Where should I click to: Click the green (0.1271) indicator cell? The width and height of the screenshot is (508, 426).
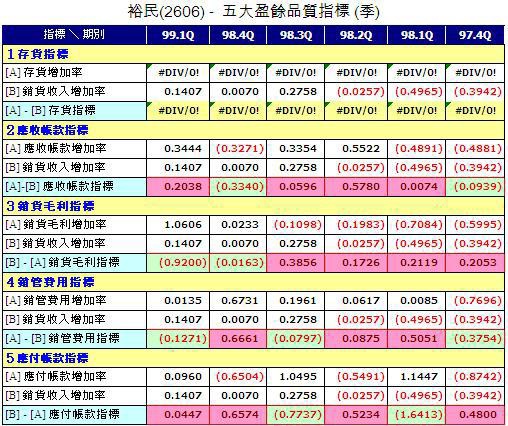click(x=178, y=339)
